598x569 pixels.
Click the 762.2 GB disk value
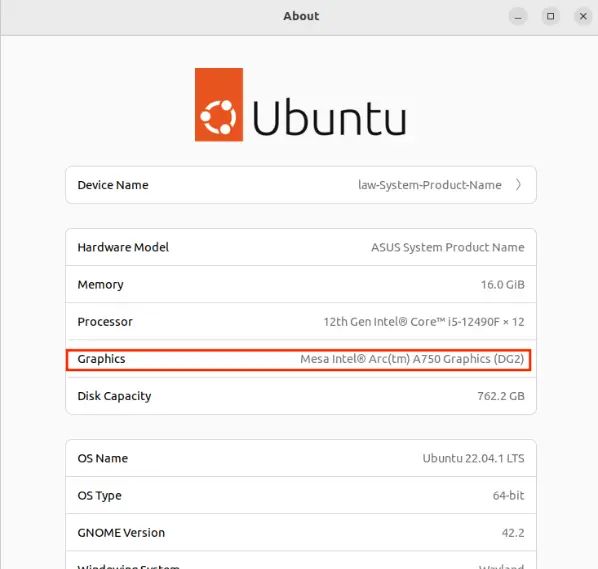(501, 396)
